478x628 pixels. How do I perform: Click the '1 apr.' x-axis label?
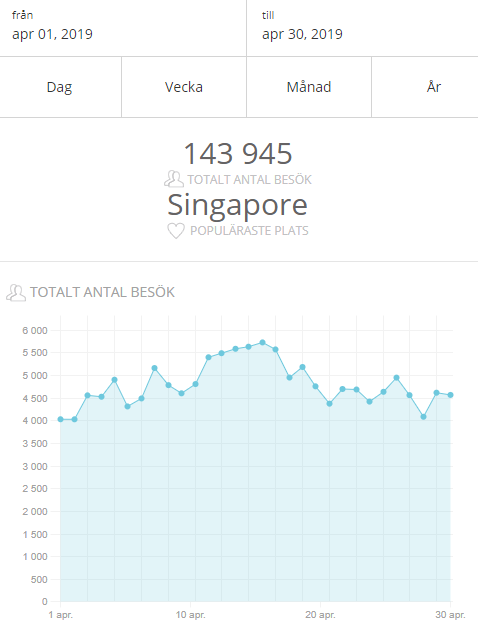coord(61,615)
